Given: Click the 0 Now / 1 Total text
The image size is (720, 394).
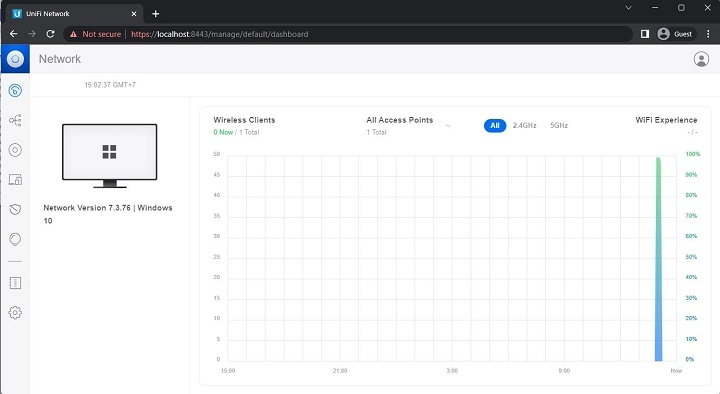Looking at the screenshot, I should pos(236,132).
